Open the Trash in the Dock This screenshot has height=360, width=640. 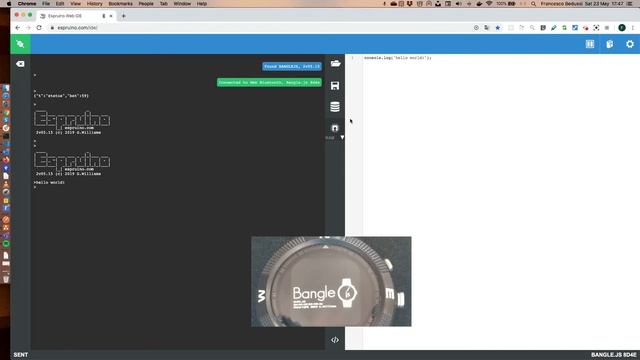6,279
